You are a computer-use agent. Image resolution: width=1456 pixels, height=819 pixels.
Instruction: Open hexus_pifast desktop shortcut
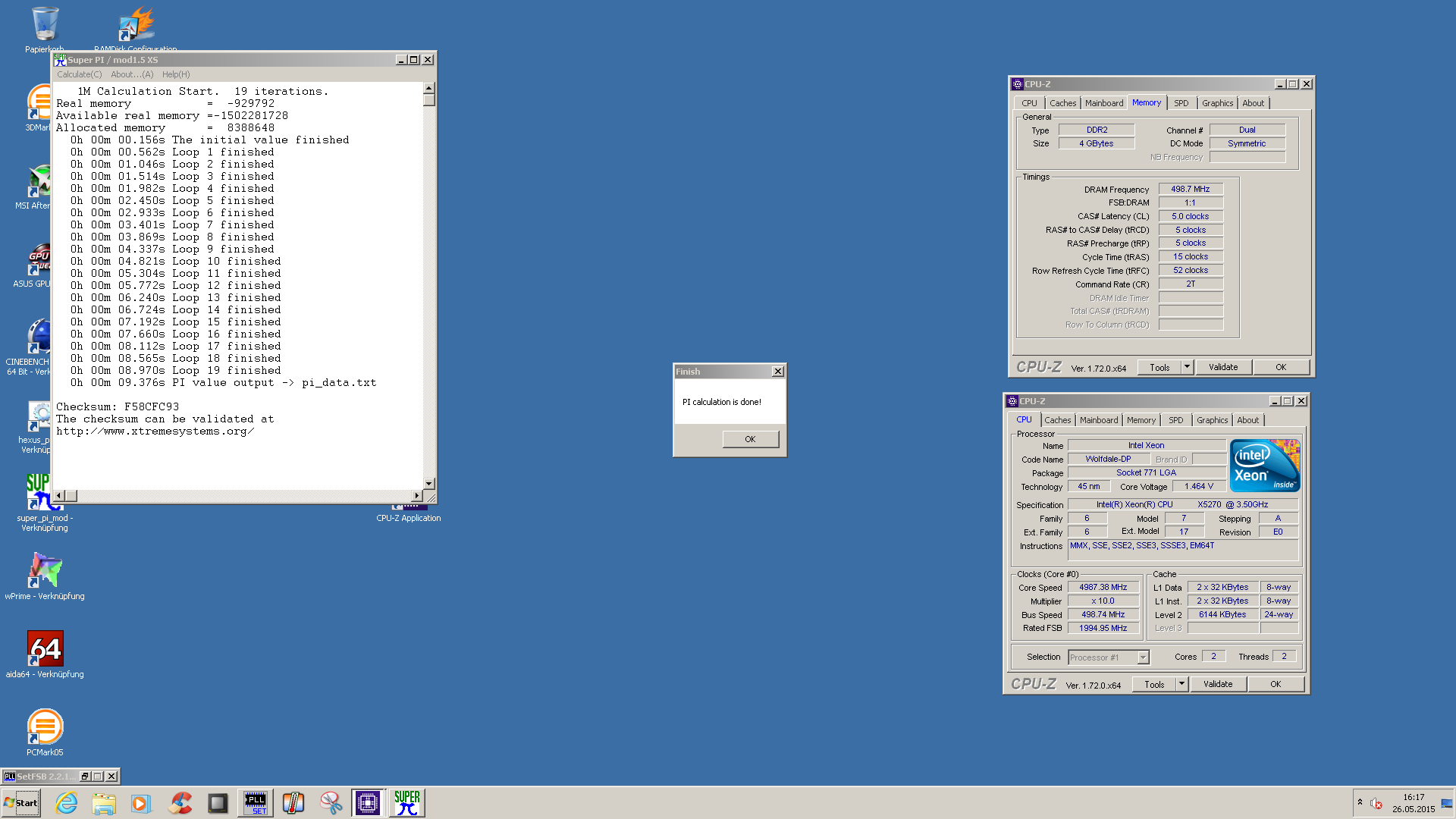click(36, 426)
